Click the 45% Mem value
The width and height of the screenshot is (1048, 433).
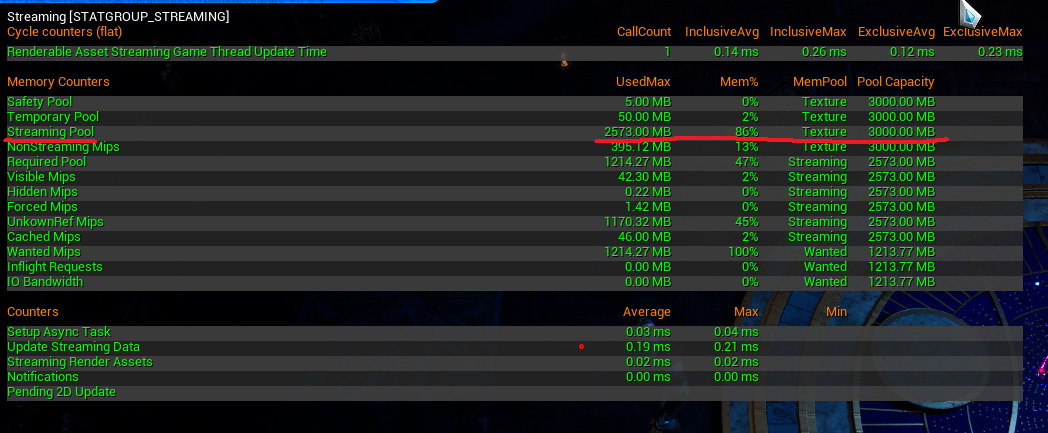click(746, 221)
